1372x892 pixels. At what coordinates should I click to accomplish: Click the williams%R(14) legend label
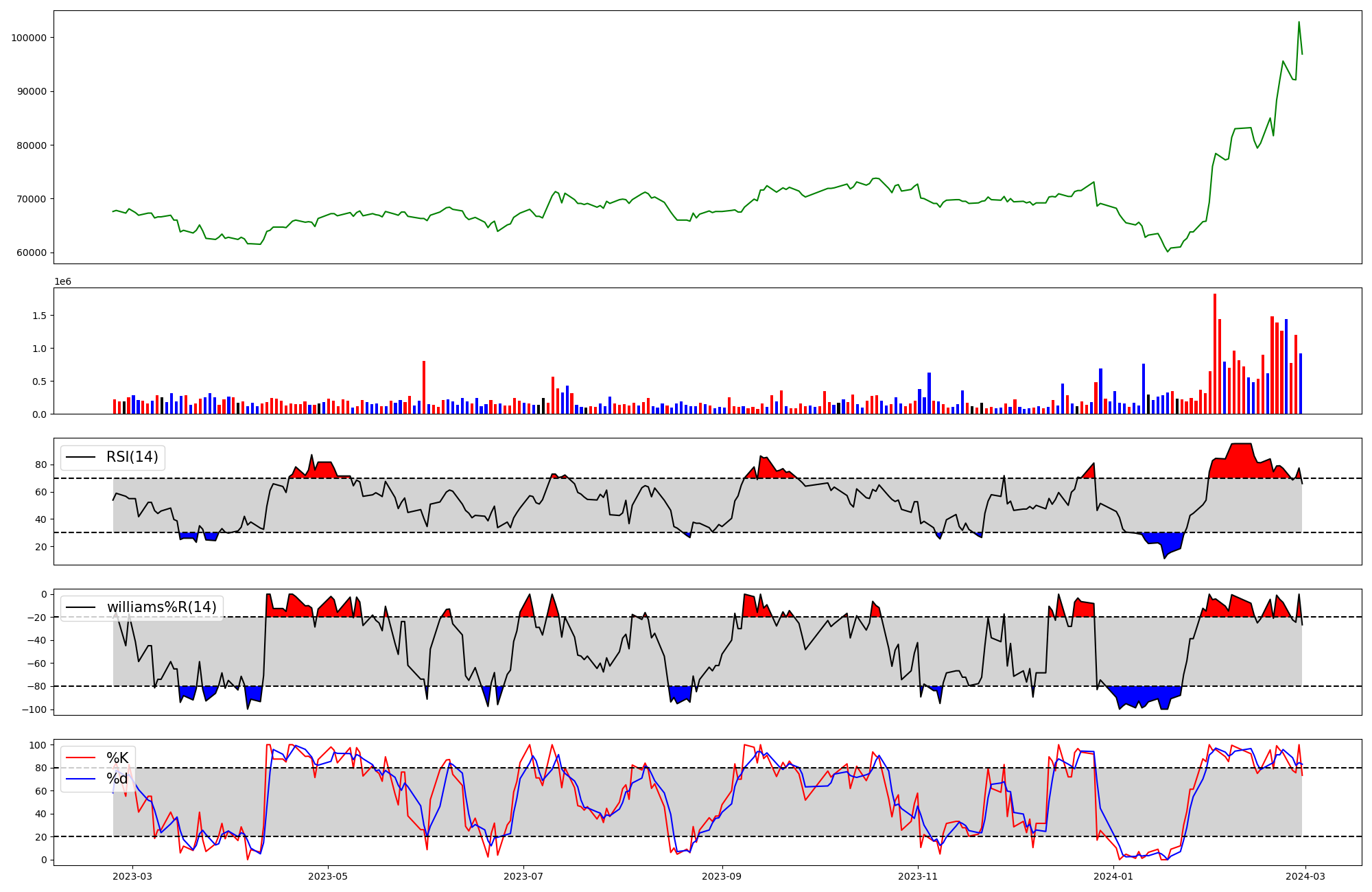(161, 607)
